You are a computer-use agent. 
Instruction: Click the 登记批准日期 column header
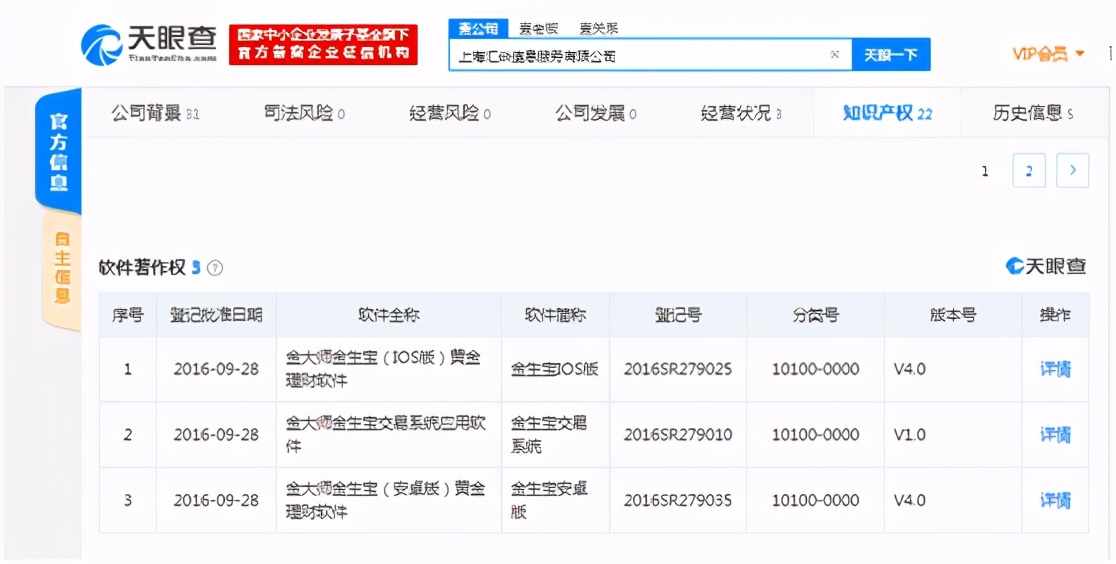click(216, 315)
